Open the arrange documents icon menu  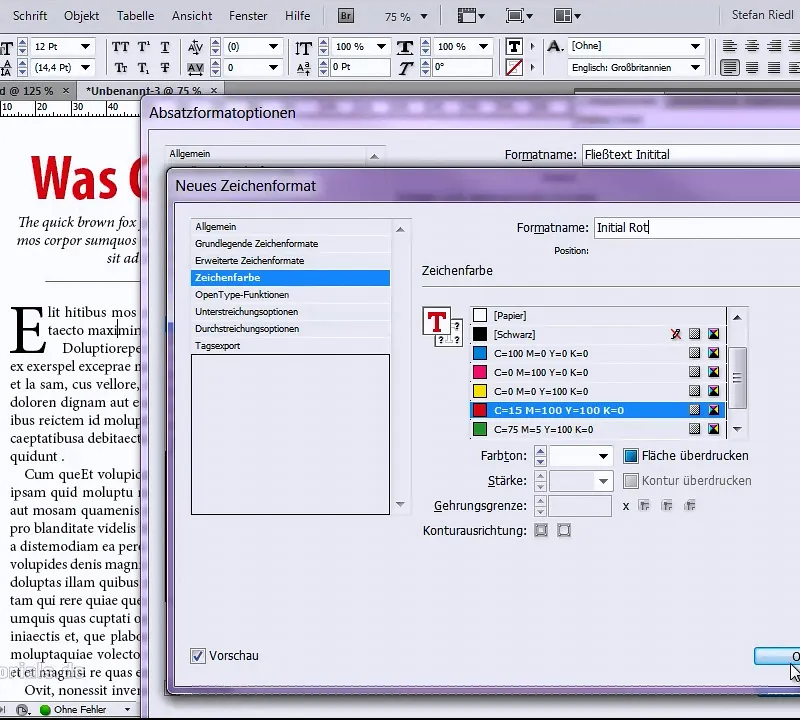(567, 16)
